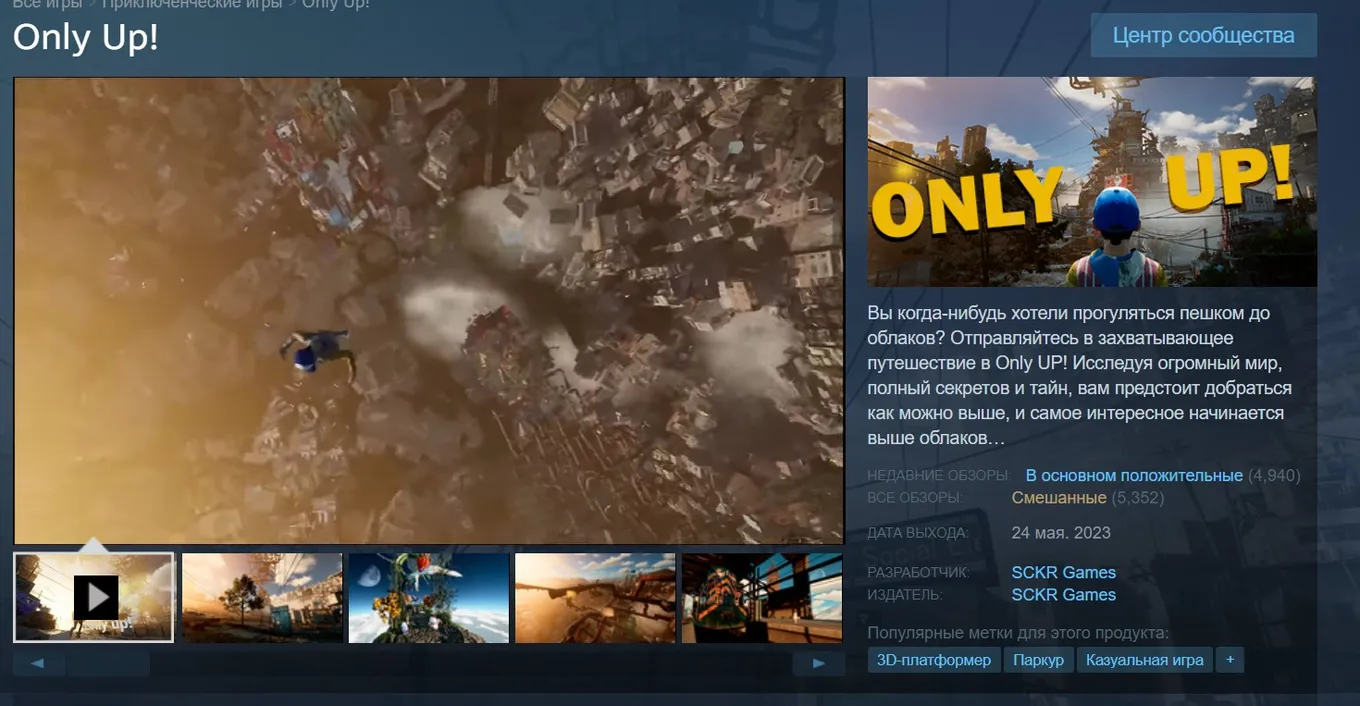1360x706 pixels.
Task: Select the floating island with moon thumbnail
Action: [x=429, y=598]
